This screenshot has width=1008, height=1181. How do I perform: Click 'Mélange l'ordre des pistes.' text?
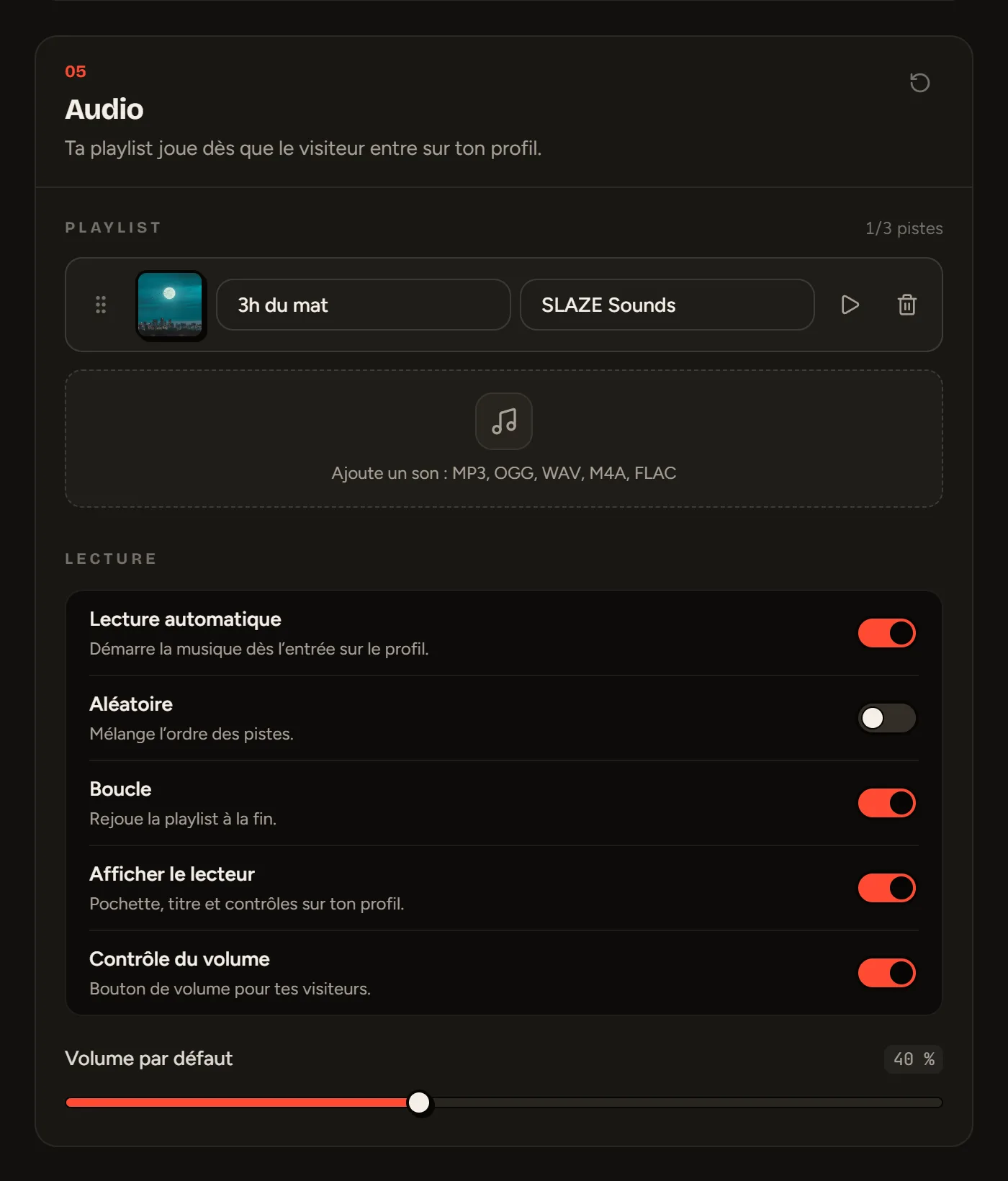click(x=192, y=734)
